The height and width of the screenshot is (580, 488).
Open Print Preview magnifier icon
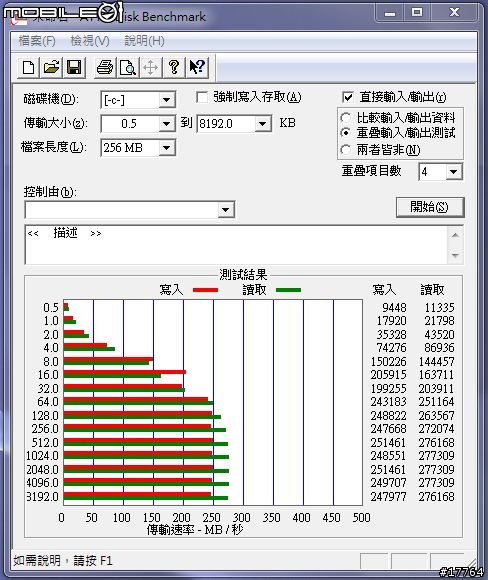(128, 68)
